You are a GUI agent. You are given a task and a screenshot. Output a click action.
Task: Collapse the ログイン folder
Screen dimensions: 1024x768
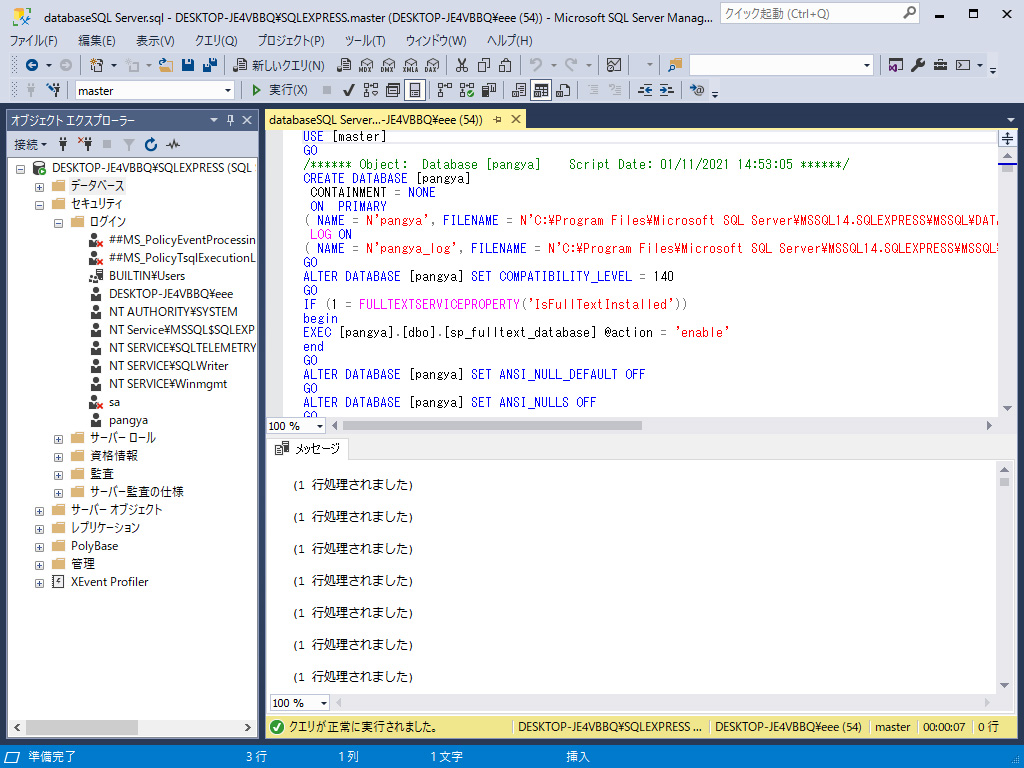click(x=58, y=223)
